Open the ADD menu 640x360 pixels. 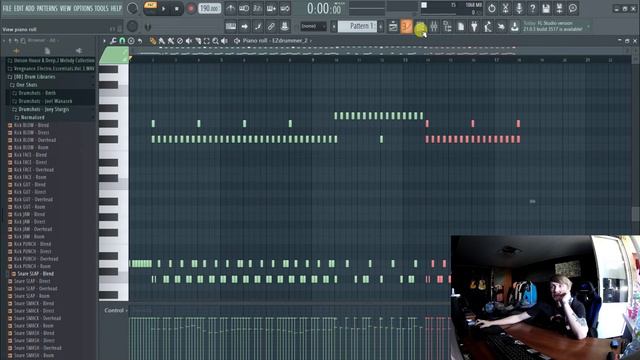[30, 8]
